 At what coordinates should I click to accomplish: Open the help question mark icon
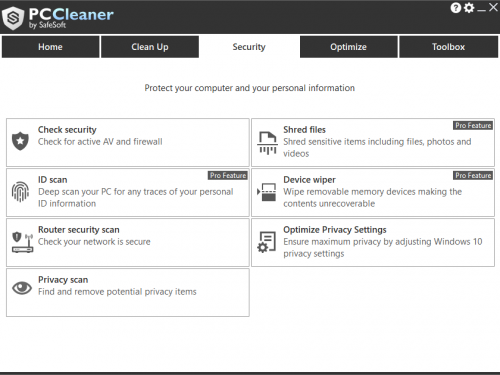pyautogui.click(x=455, y=8)
